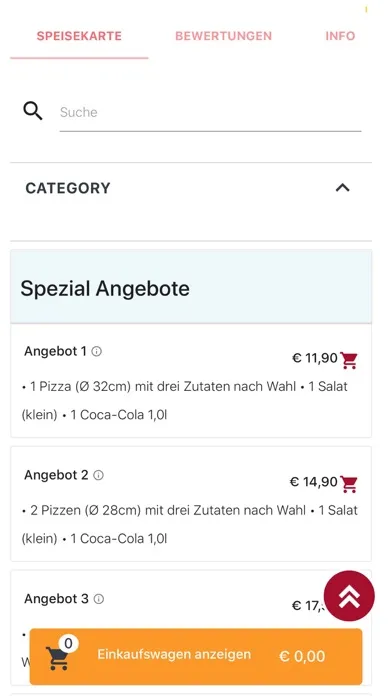Click the € 0,00 cart total
The width and height of the screenshot is (392, 696).
(302, 656)
